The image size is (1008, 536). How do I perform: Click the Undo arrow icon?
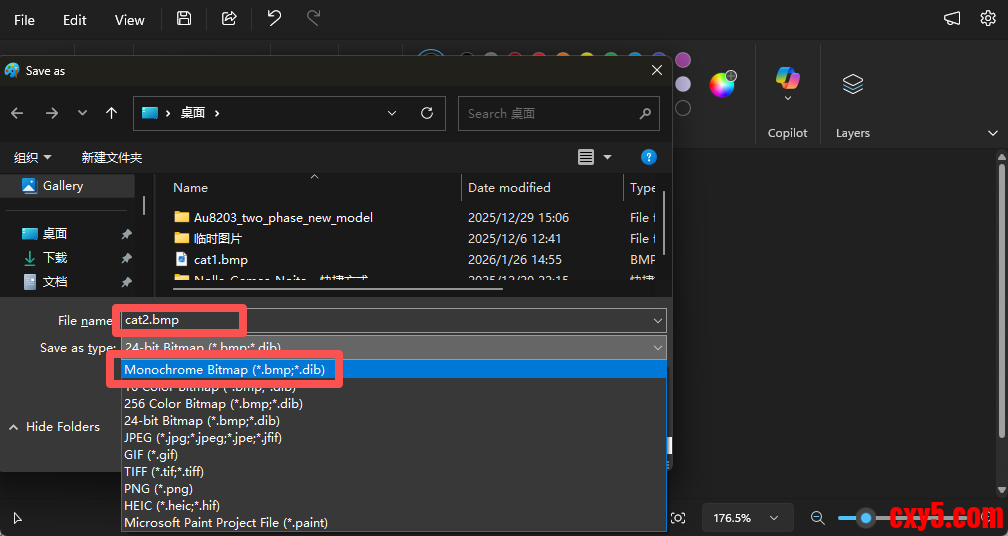[x=274, y=19]
